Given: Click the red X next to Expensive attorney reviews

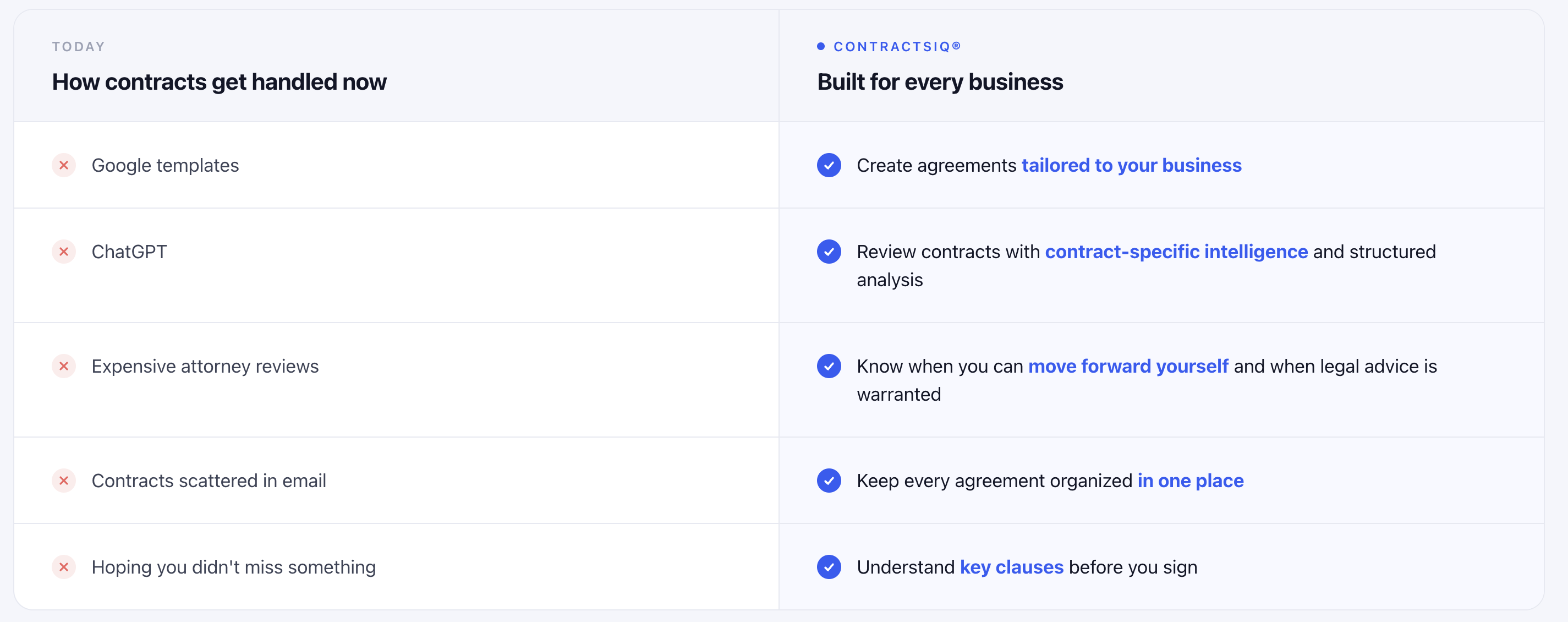Looking at the screenshot, I should click(64, 366).
